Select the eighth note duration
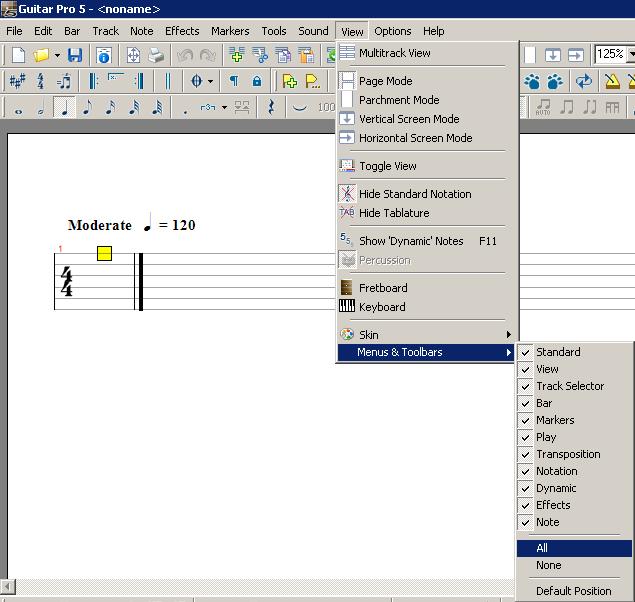Image resolution: width=635 pixels, height=602 pixels. point(87,108)
